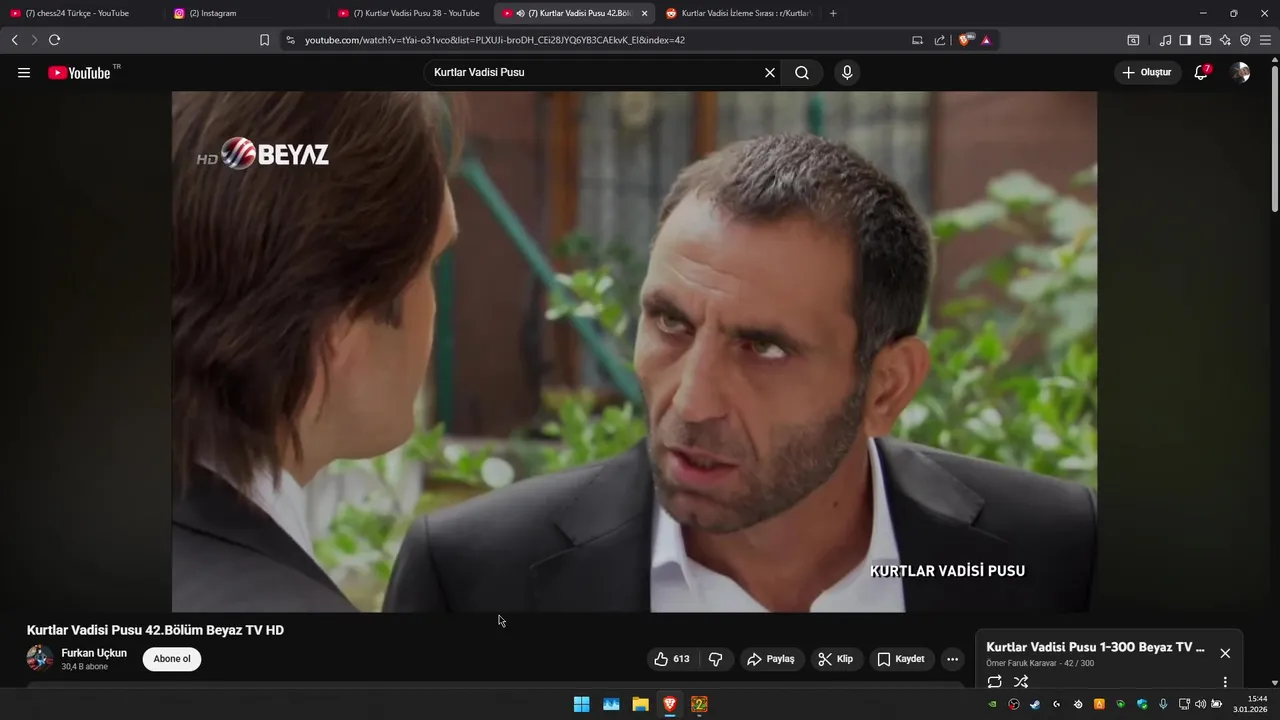Open the NVIDIA tray icon
The width and height of the screenshot is (1280, 720).
pyautogui.click(x=993, y=704)
